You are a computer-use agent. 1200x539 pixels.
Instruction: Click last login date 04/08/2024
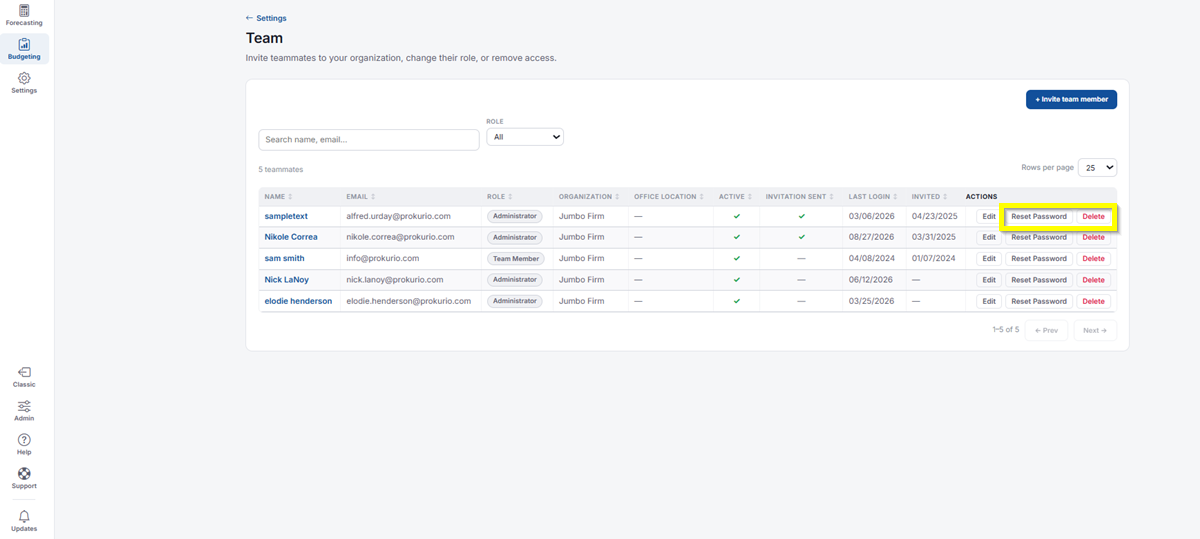(870, 258)
